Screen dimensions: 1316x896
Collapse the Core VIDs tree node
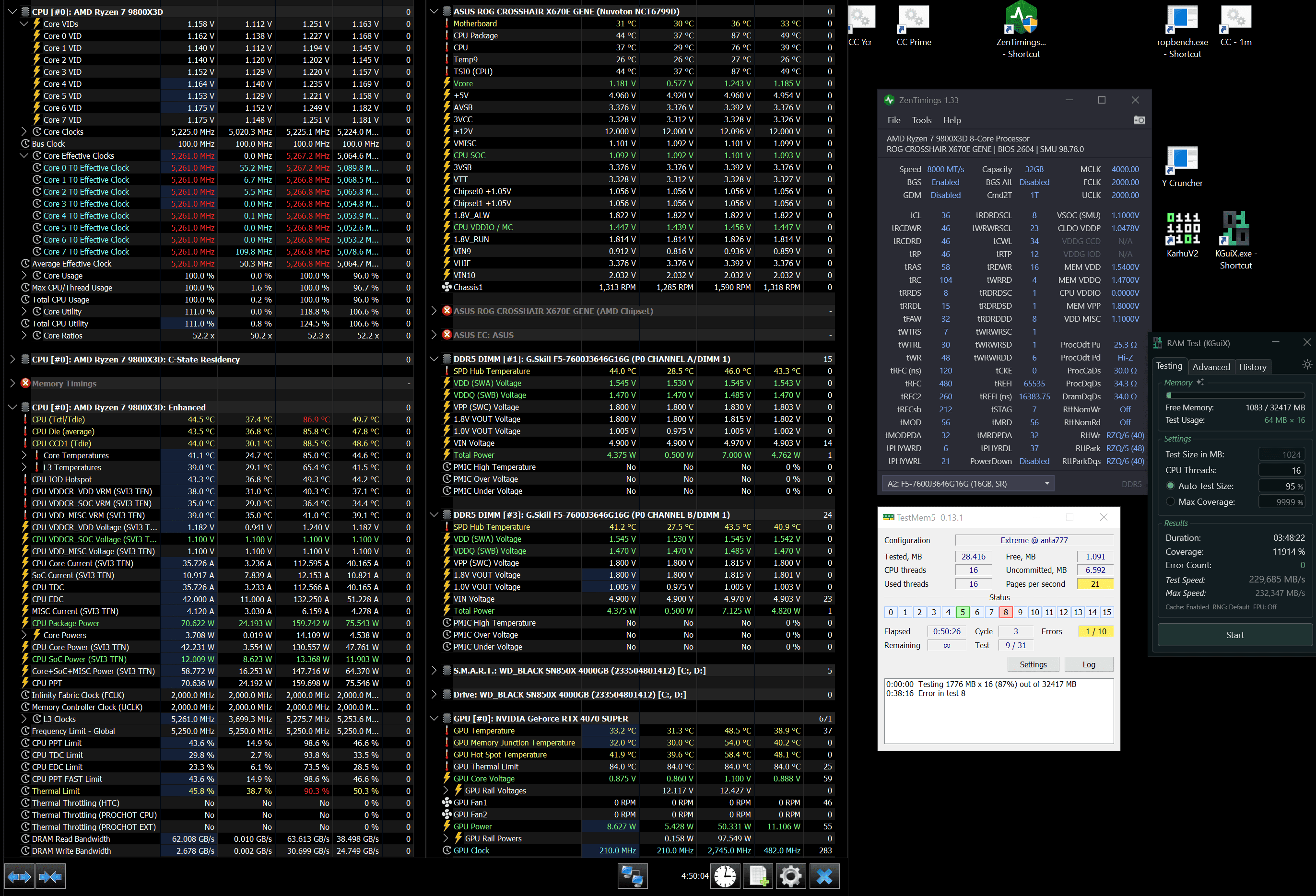(x=24, y=24)
